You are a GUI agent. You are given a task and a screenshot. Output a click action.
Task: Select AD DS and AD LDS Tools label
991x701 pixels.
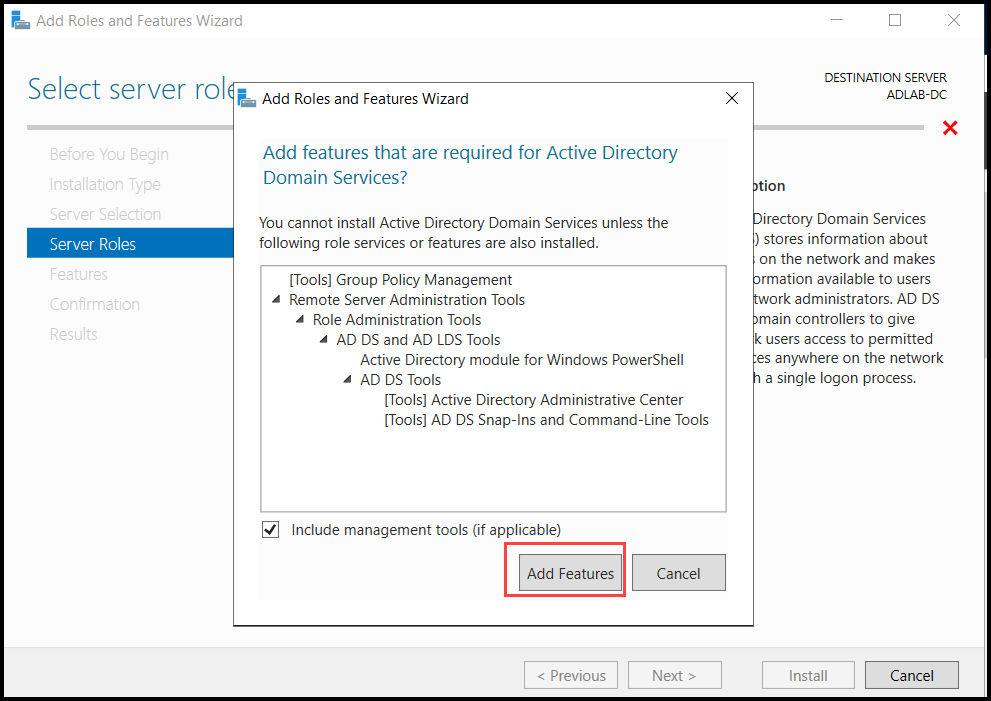[x=418, y=339]
